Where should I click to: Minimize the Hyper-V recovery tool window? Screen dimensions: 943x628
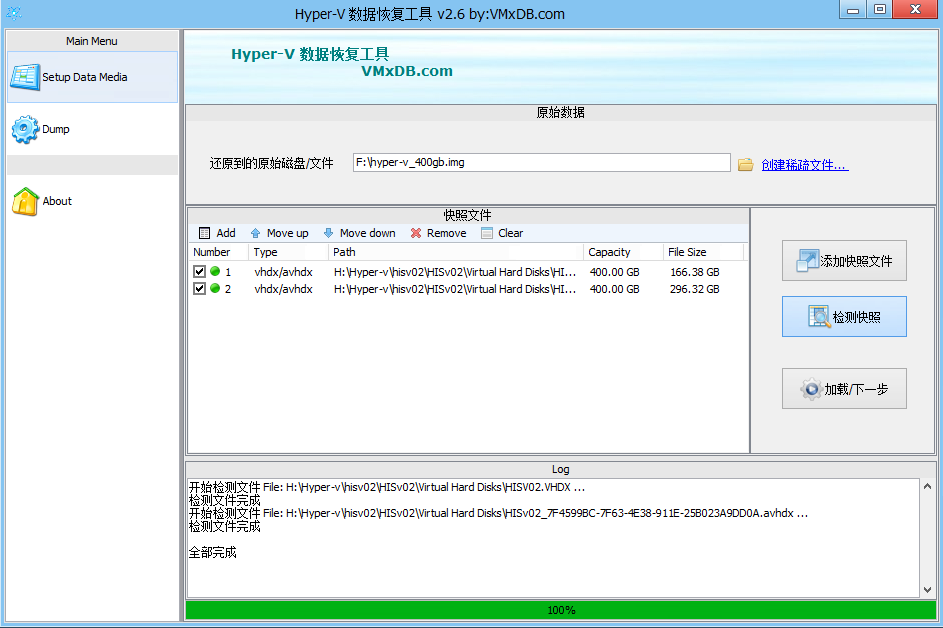[x=853, y=10]
